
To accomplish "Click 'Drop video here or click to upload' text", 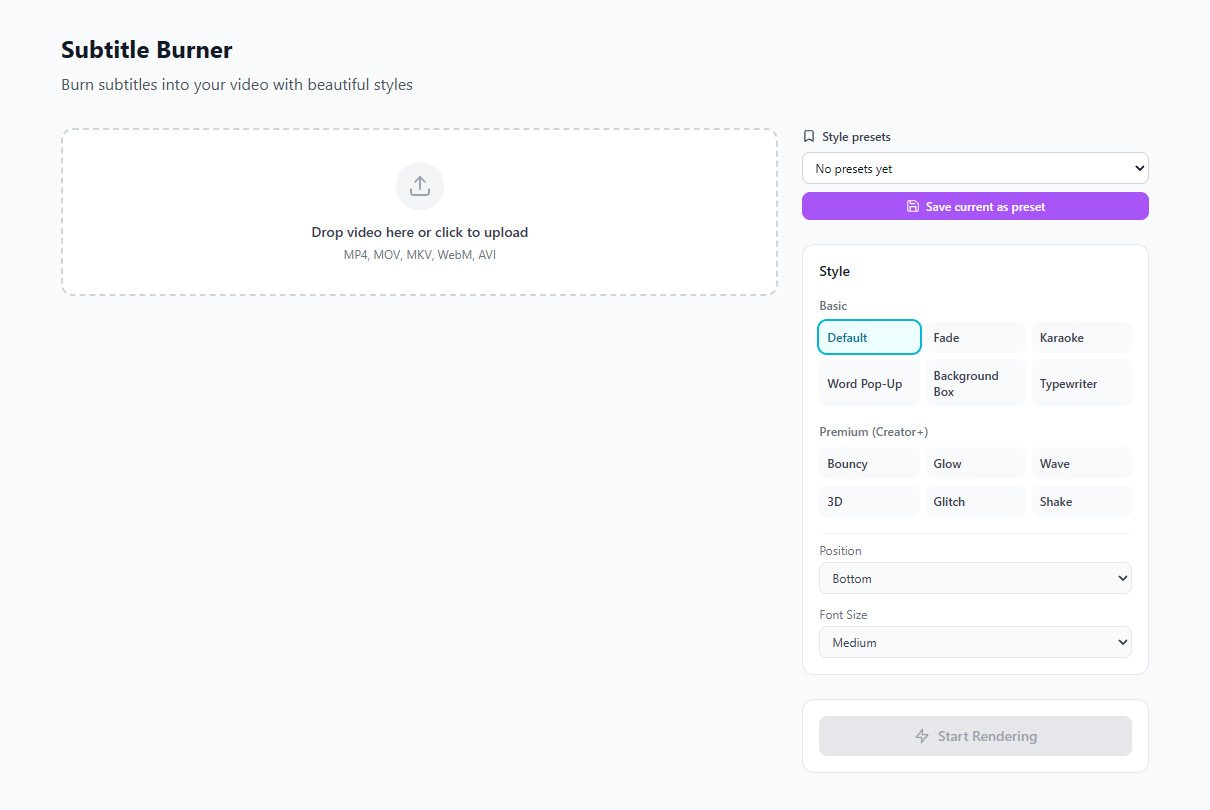I will [x=420, y=232].
